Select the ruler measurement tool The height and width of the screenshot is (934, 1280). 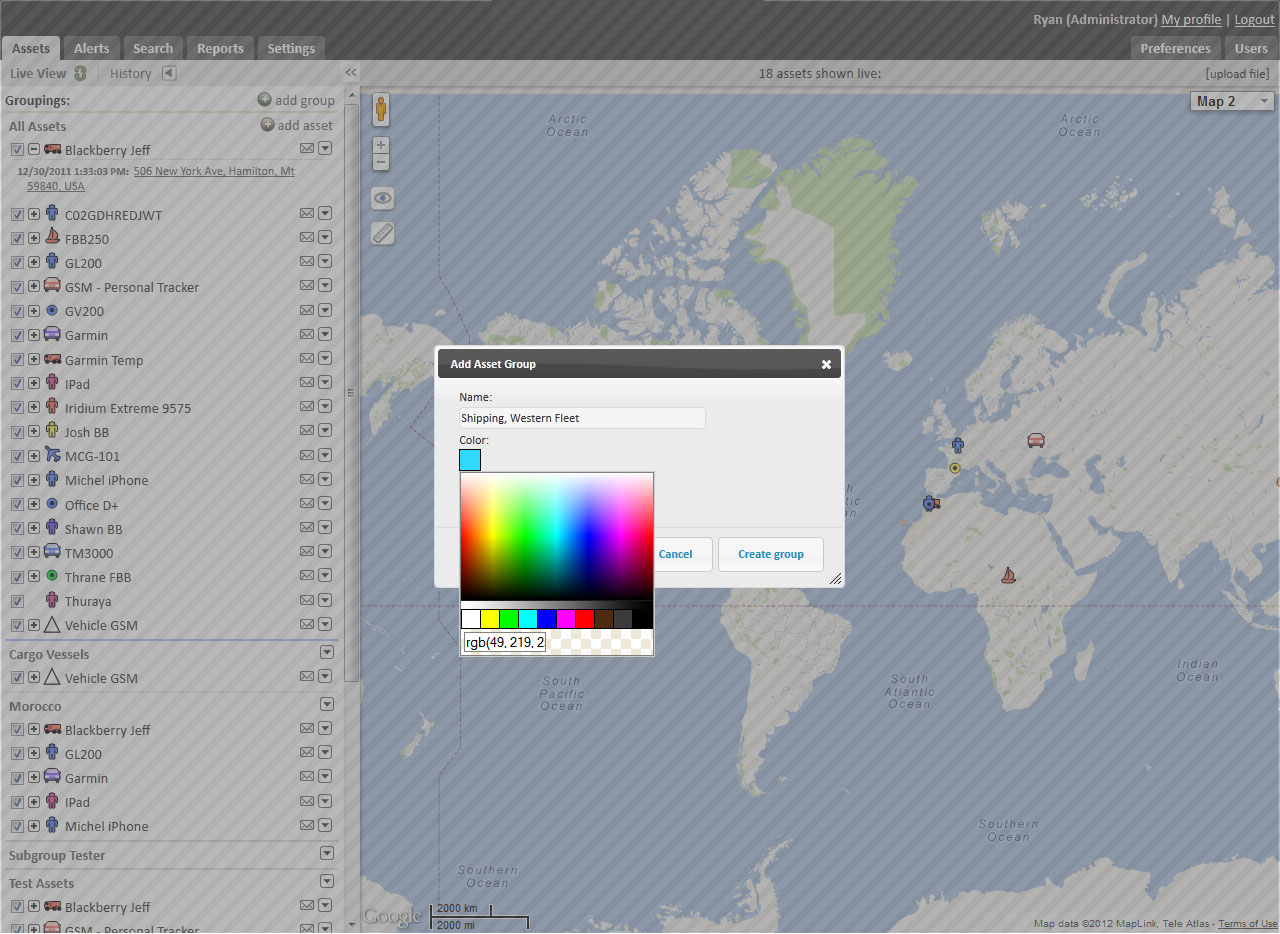382,233
